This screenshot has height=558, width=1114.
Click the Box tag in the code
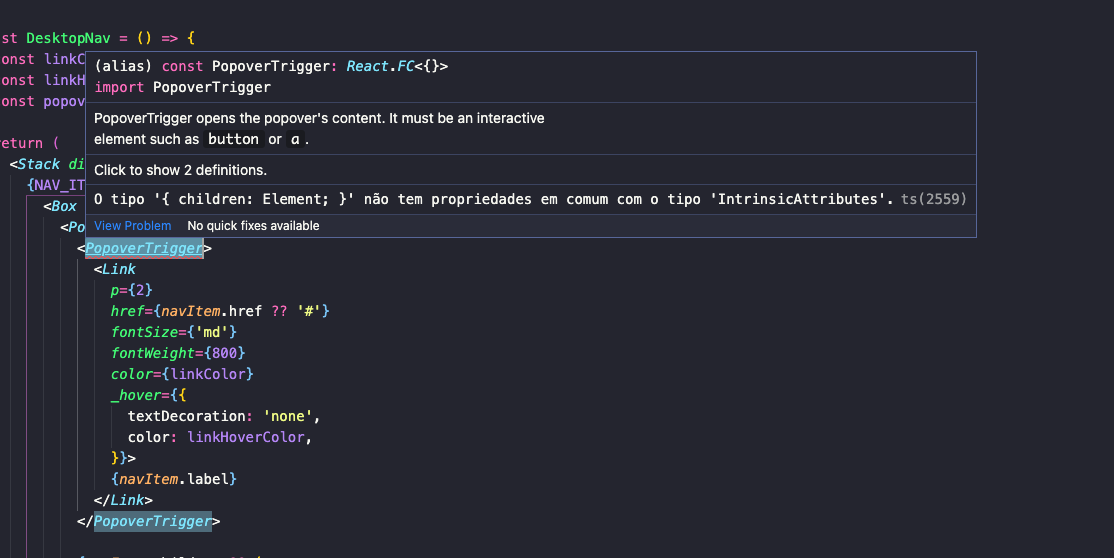tap(60, 206)
